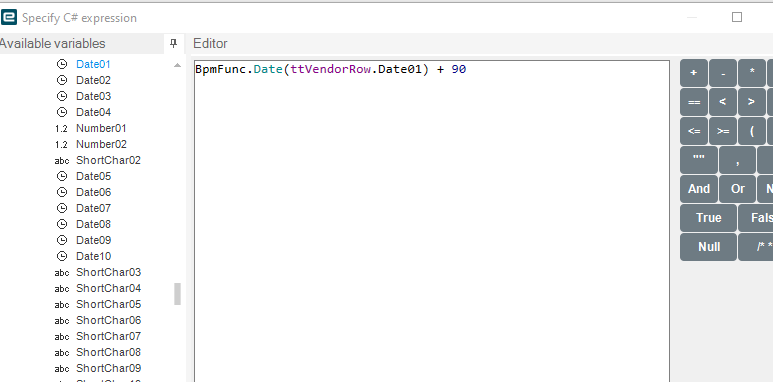Image resolution: width=773 pixels, height=382 pixels.
Task: Select the Date02 variable
Action: click(93, 80)
